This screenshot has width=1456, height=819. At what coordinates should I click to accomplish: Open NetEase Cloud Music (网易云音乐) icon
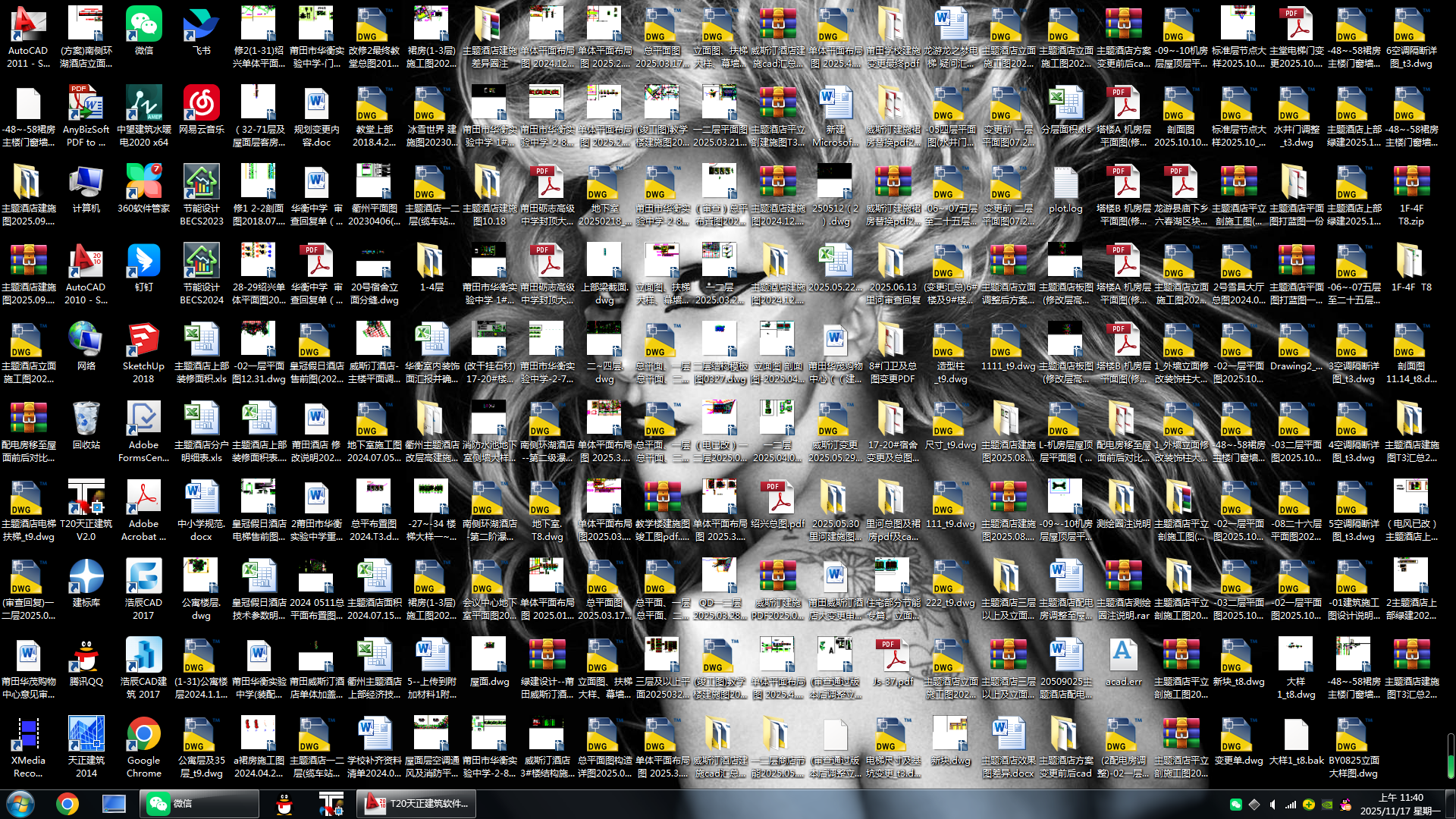[201, 105]
